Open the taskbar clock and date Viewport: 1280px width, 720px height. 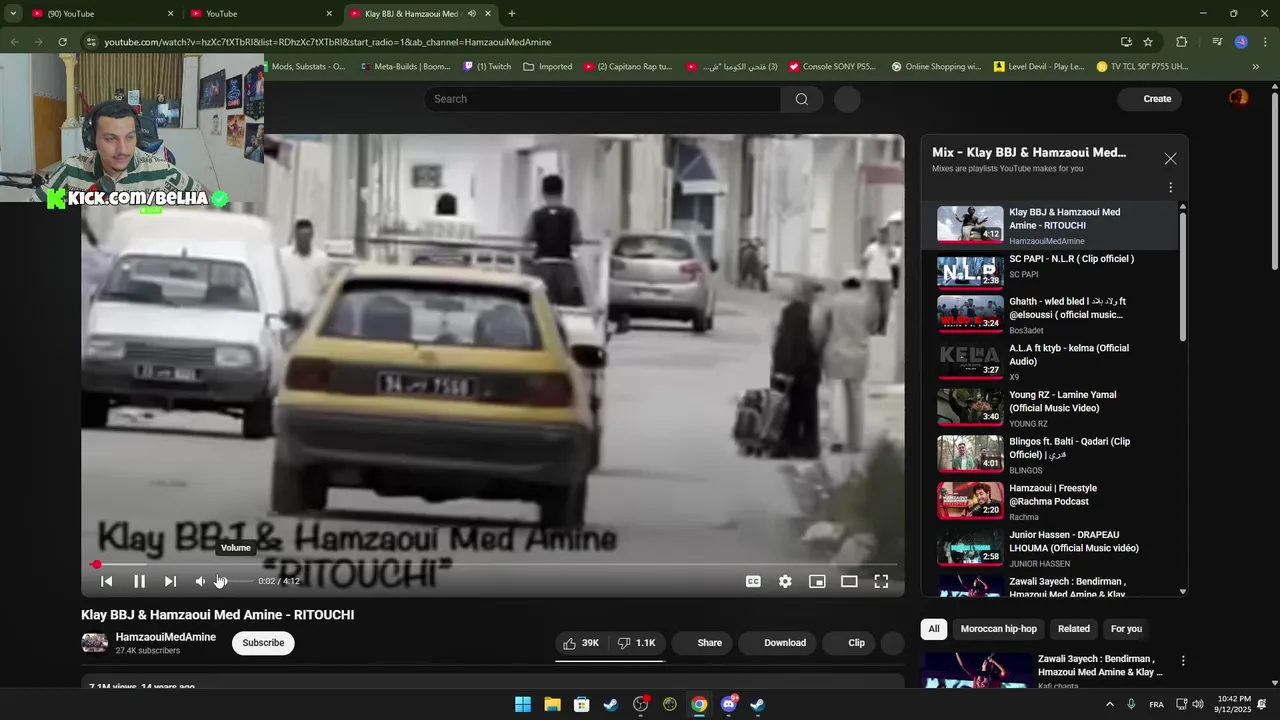[x=1235, y=705]
